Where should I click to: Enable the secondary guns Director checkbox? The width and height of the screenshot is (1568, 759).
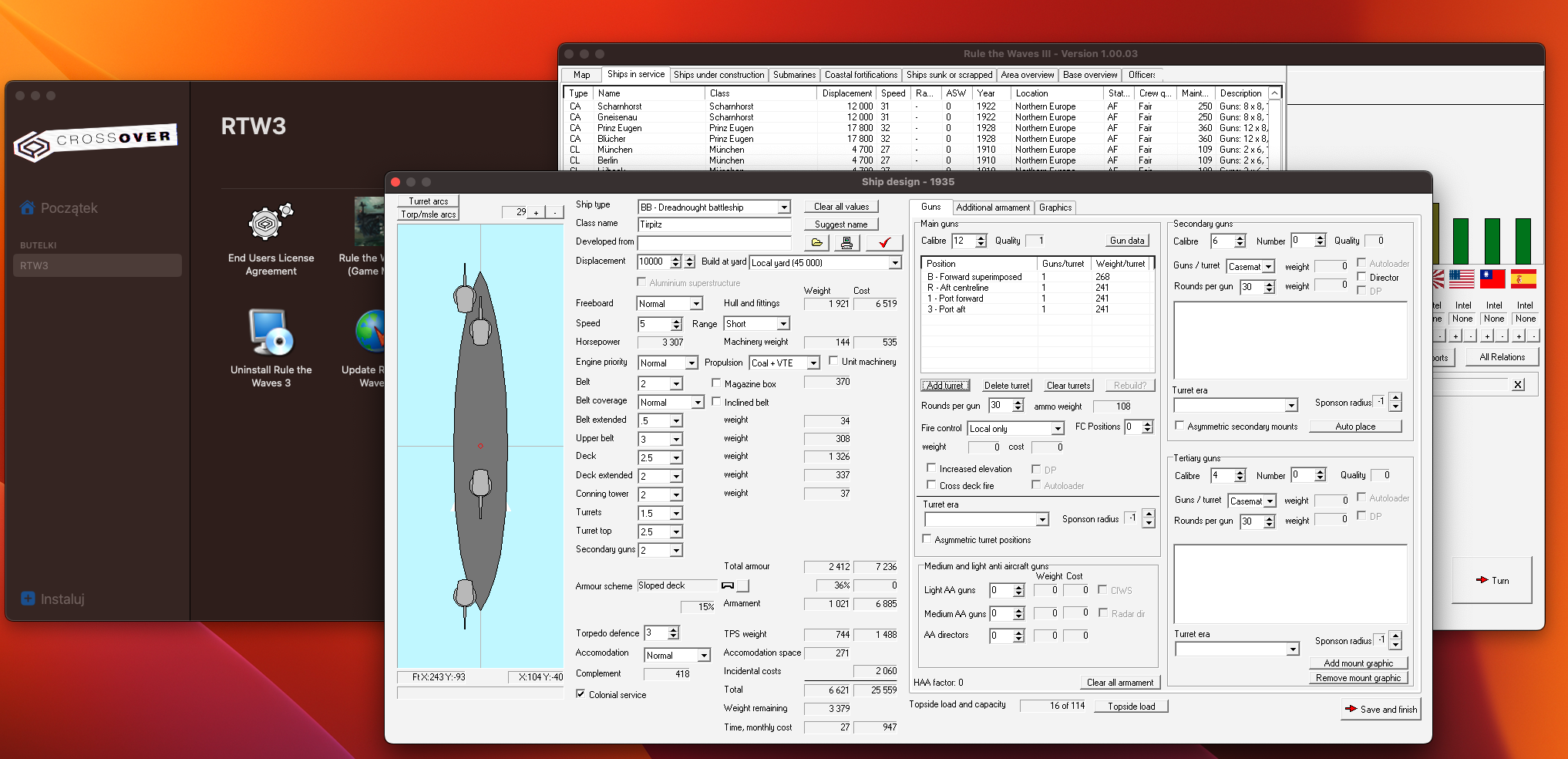[1361, 277]
